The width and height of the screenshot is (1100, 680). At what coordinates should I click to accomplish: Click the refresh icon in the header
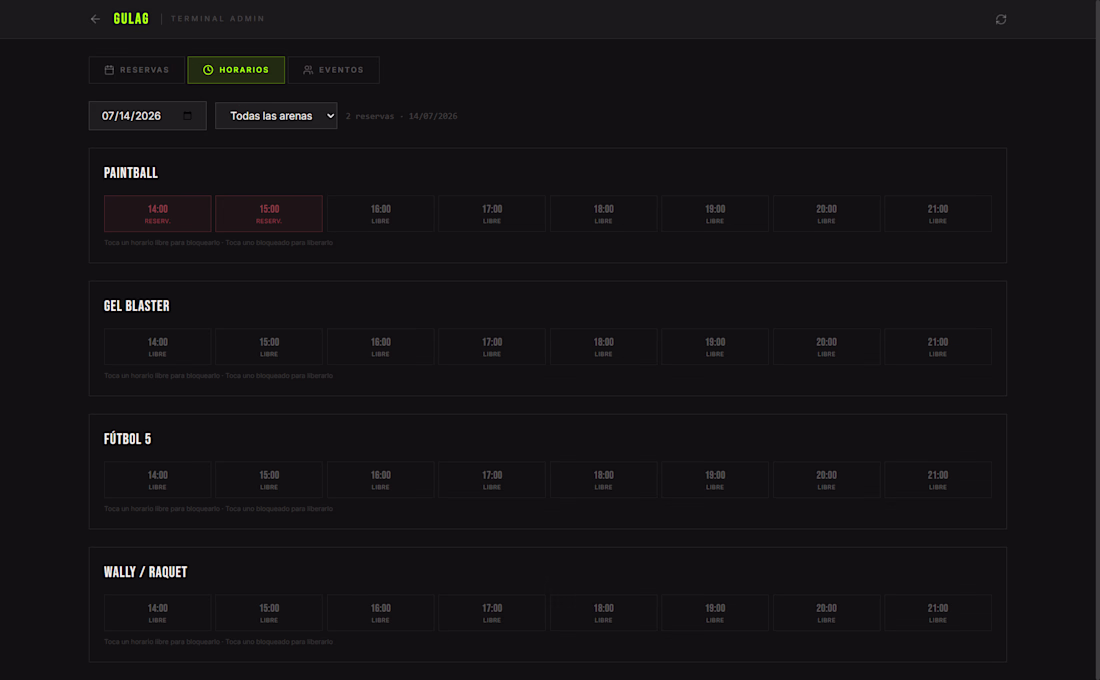pyautogui.click(x=1000, y=20)
